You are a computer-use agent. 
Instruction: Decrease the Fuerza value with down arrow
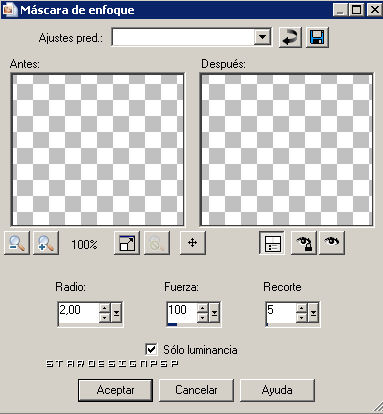[203, 318]
